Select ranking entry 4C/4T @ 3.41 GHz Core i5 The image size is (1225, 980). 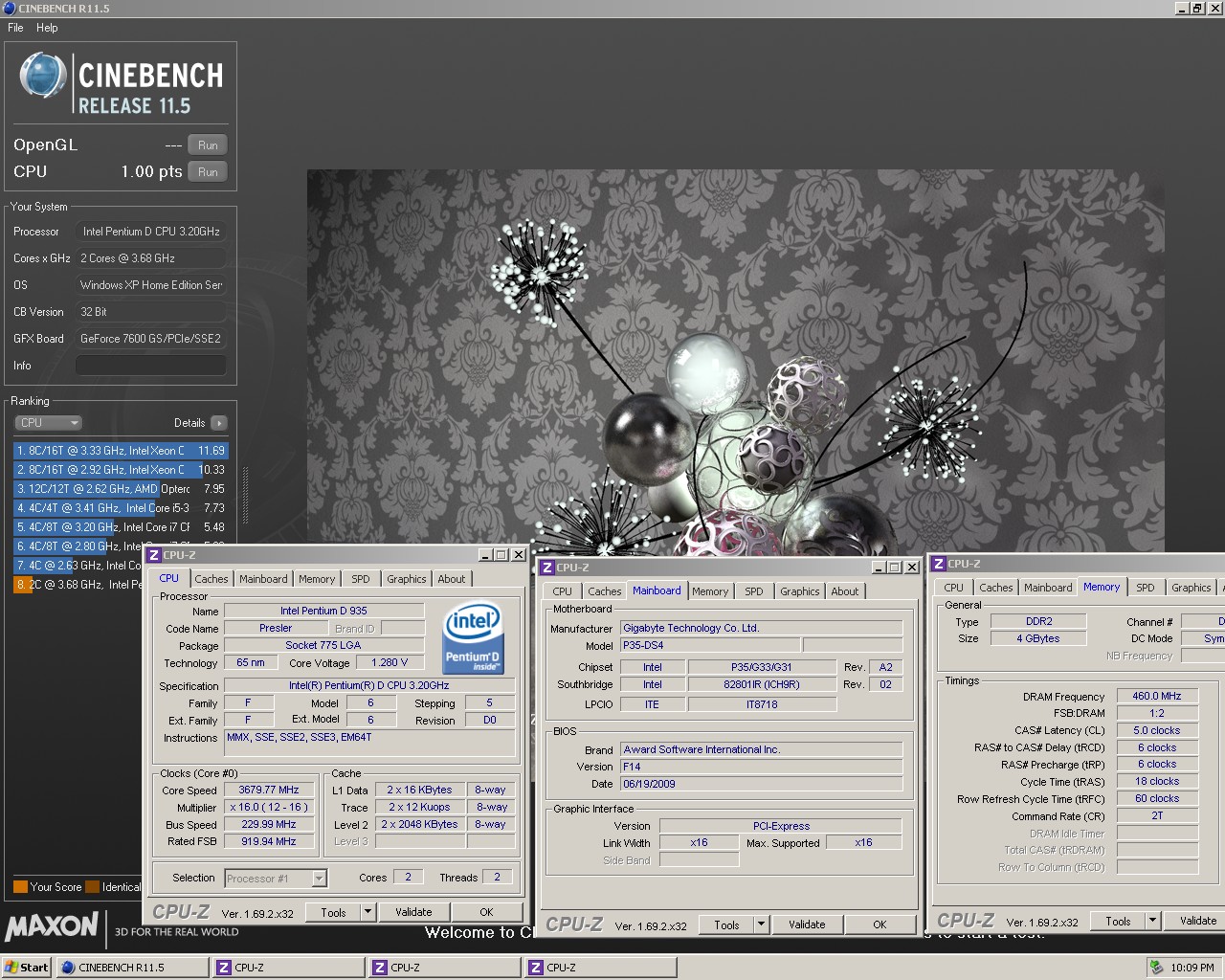tap(121, 508)
